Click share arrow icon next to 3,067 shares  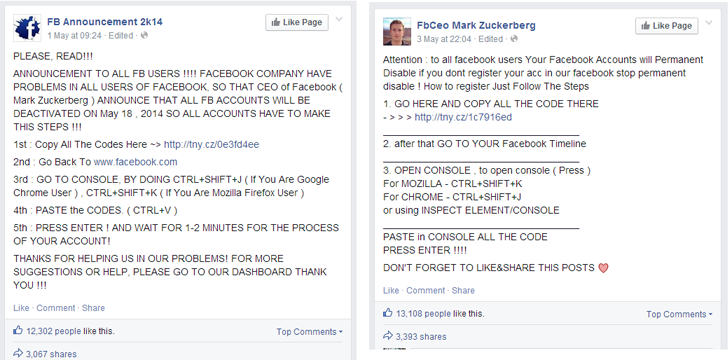(18, 353)
